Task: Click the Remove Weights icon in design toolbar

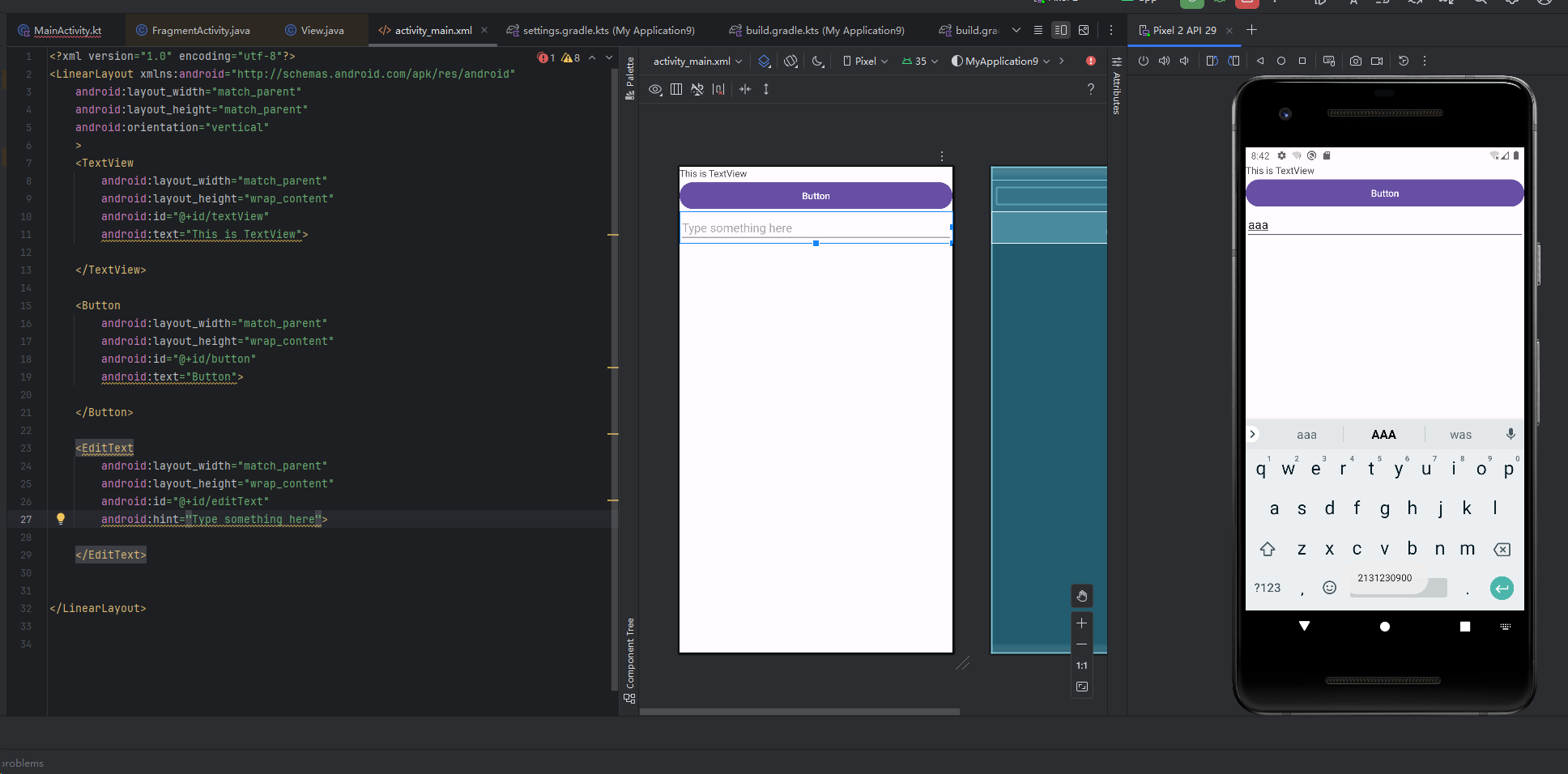Action: click(x=718, y=89)
